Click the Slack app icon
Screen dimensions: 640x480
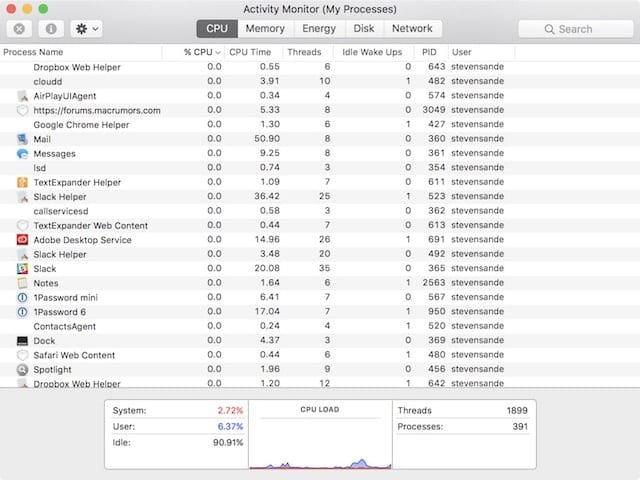click(23, 269)
